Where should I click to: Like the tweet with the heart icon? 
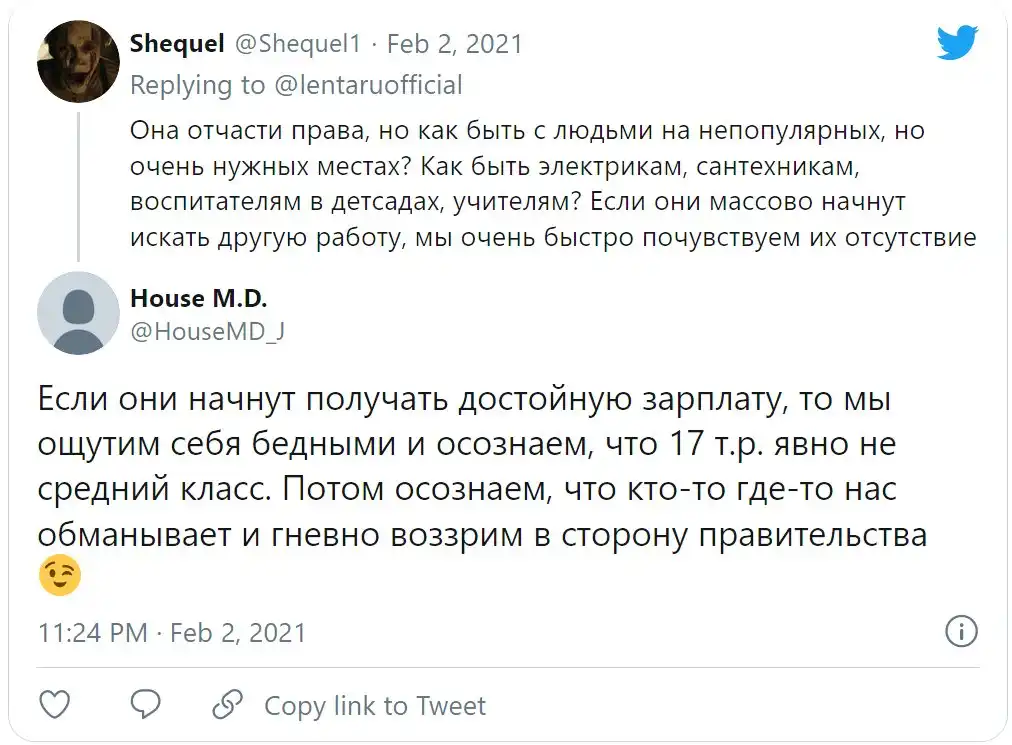coord(55,704)
